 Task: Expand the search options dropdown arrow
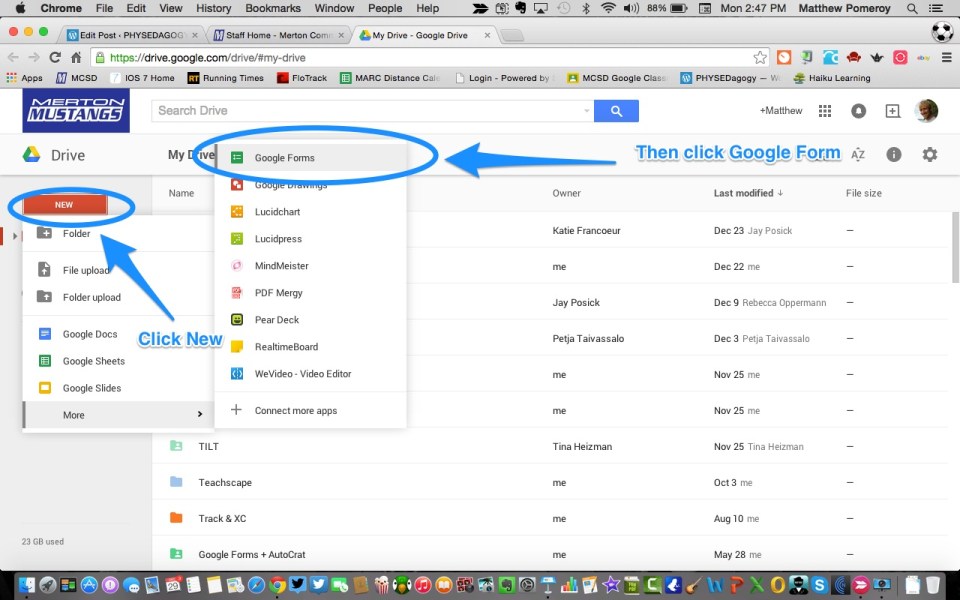(586, 111)
